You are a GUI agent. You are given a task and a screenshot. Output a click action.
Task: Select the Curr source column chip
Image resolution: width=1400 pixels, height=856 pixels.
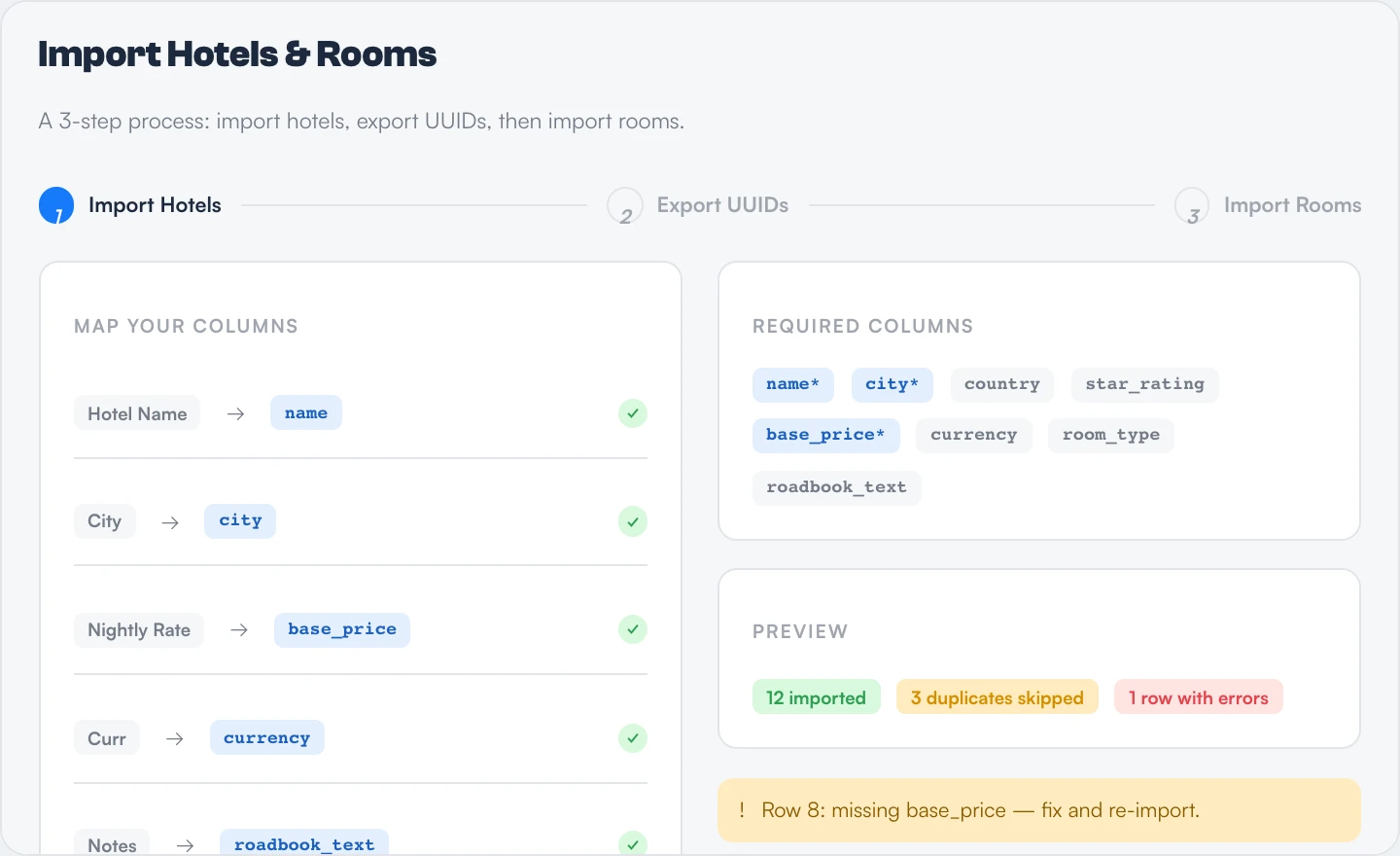coord(107,738)
